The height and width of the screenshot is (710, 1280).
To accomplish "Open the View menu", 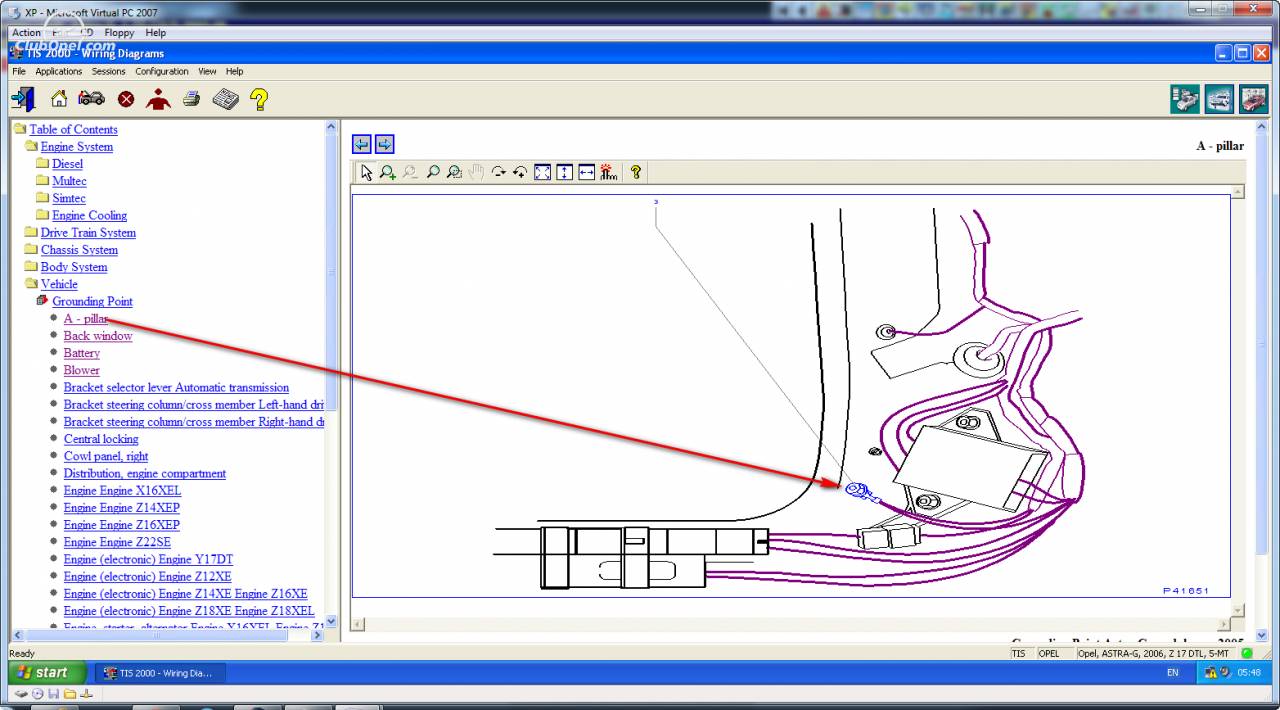I will pos(207,71).
